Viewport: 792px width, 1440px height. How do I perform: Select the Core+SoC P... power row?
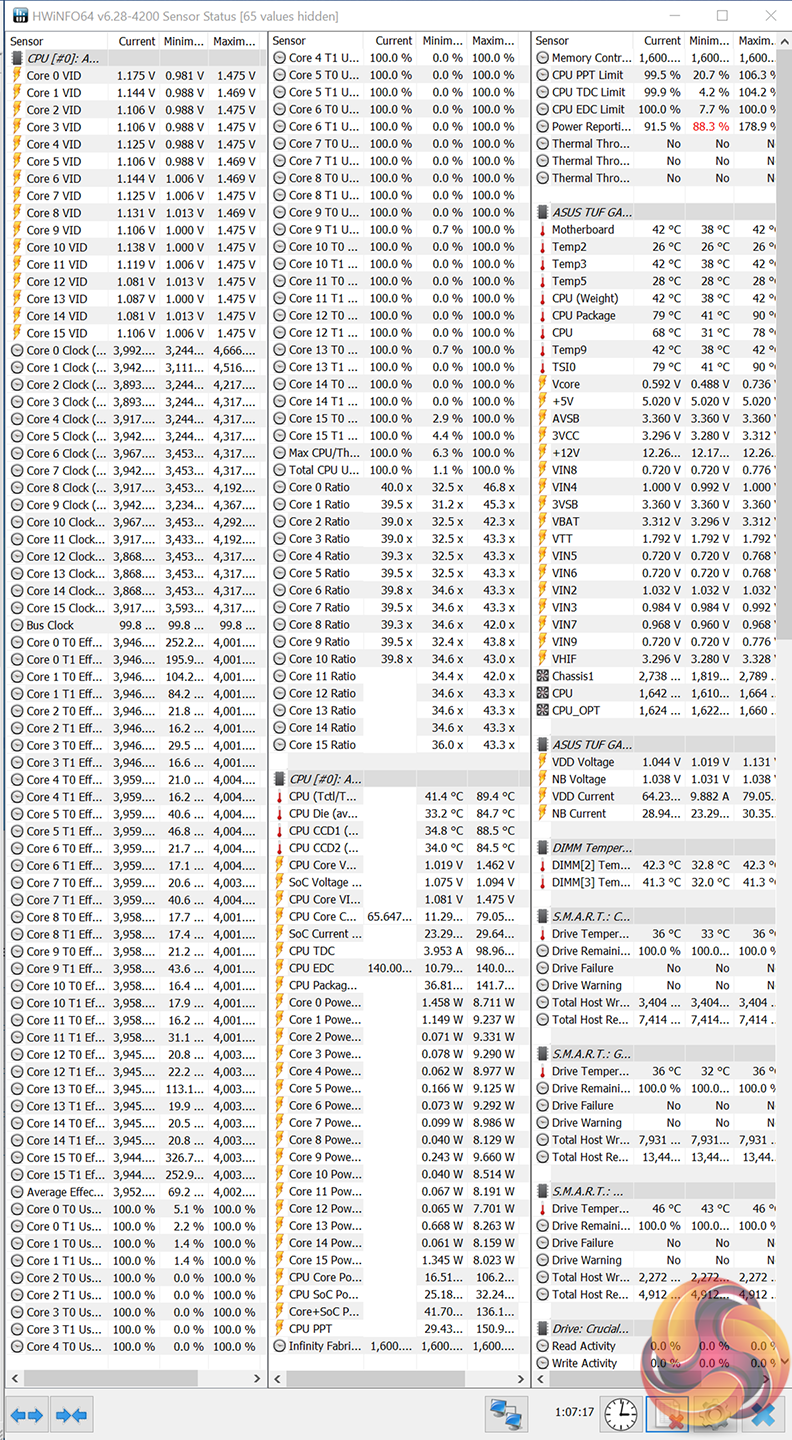(x=398, y=1312)
